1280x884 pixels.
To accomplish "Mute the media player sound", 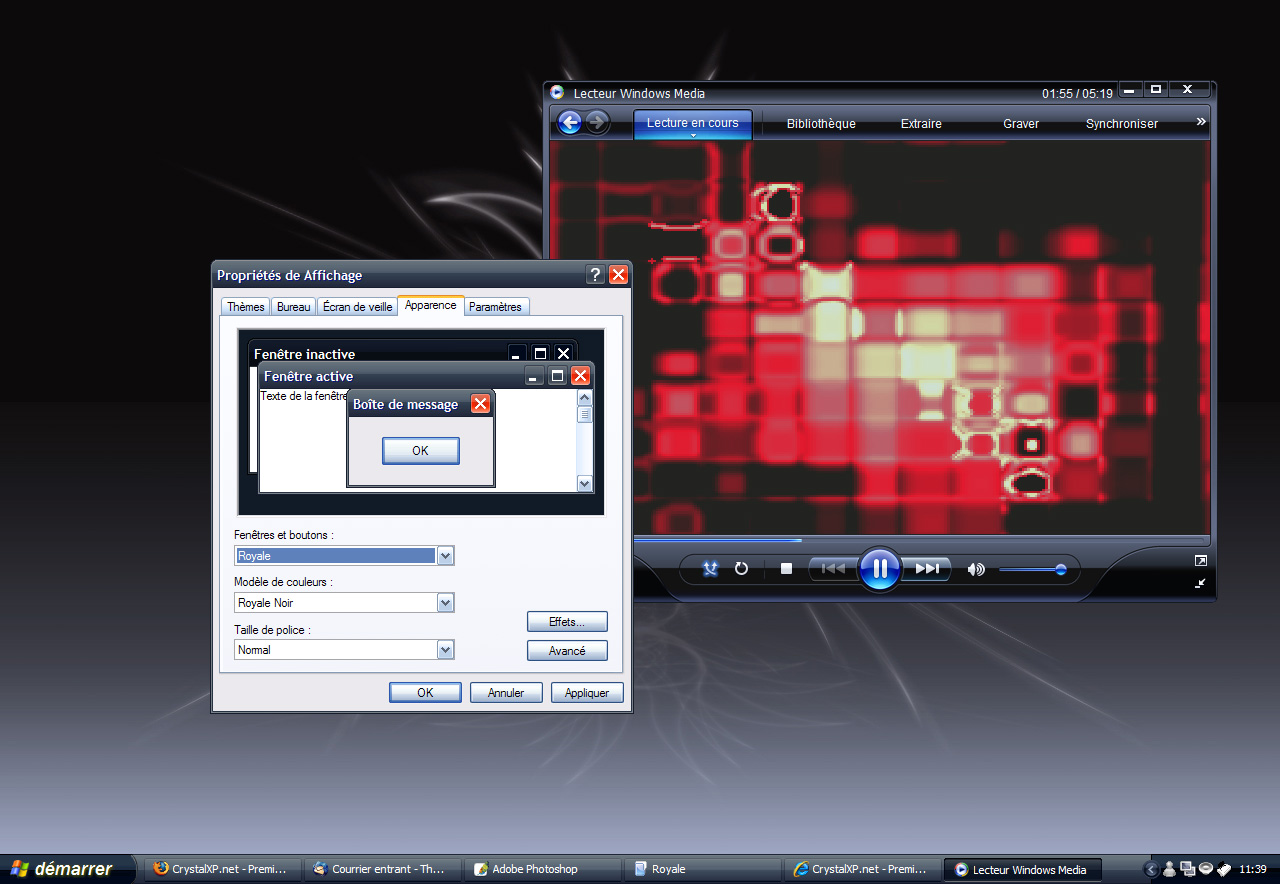I will [x=975, y=570].
